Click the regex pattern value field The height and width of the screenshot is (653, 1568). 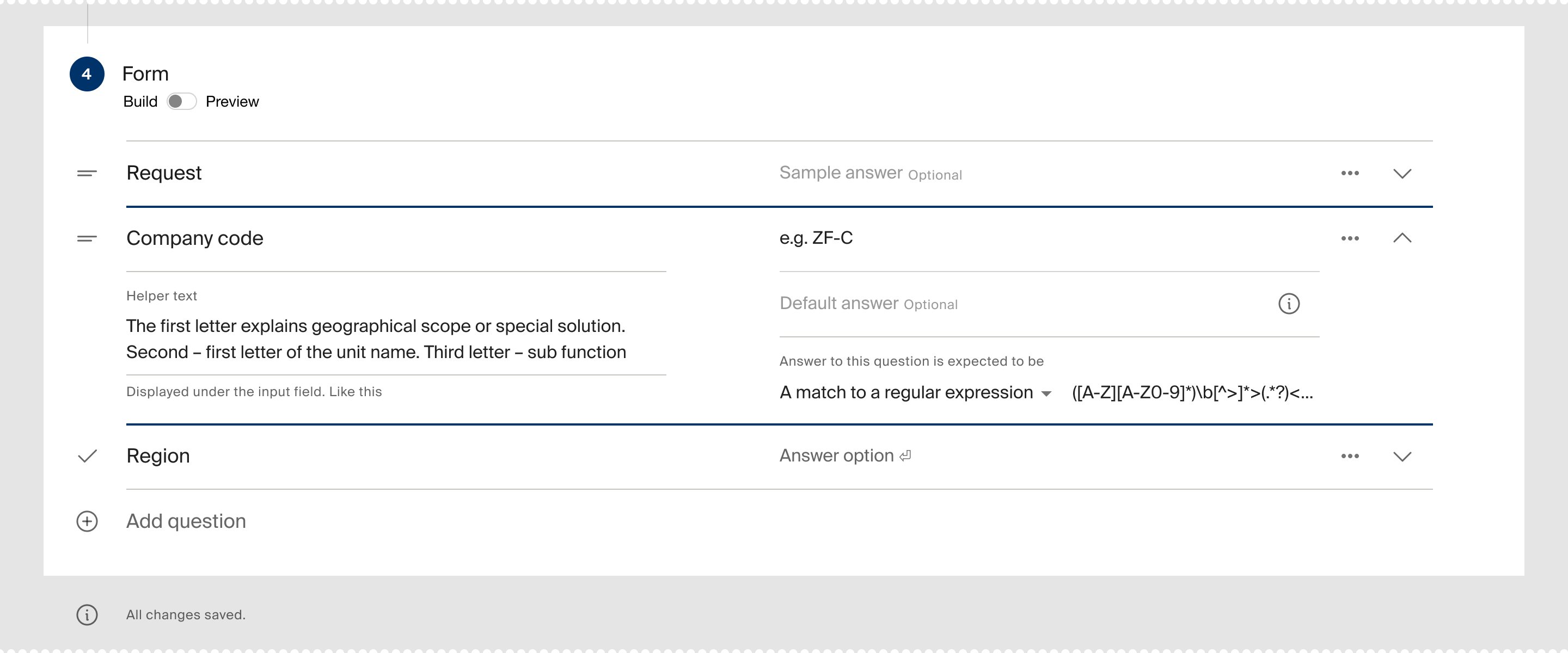pos(1192,392)
